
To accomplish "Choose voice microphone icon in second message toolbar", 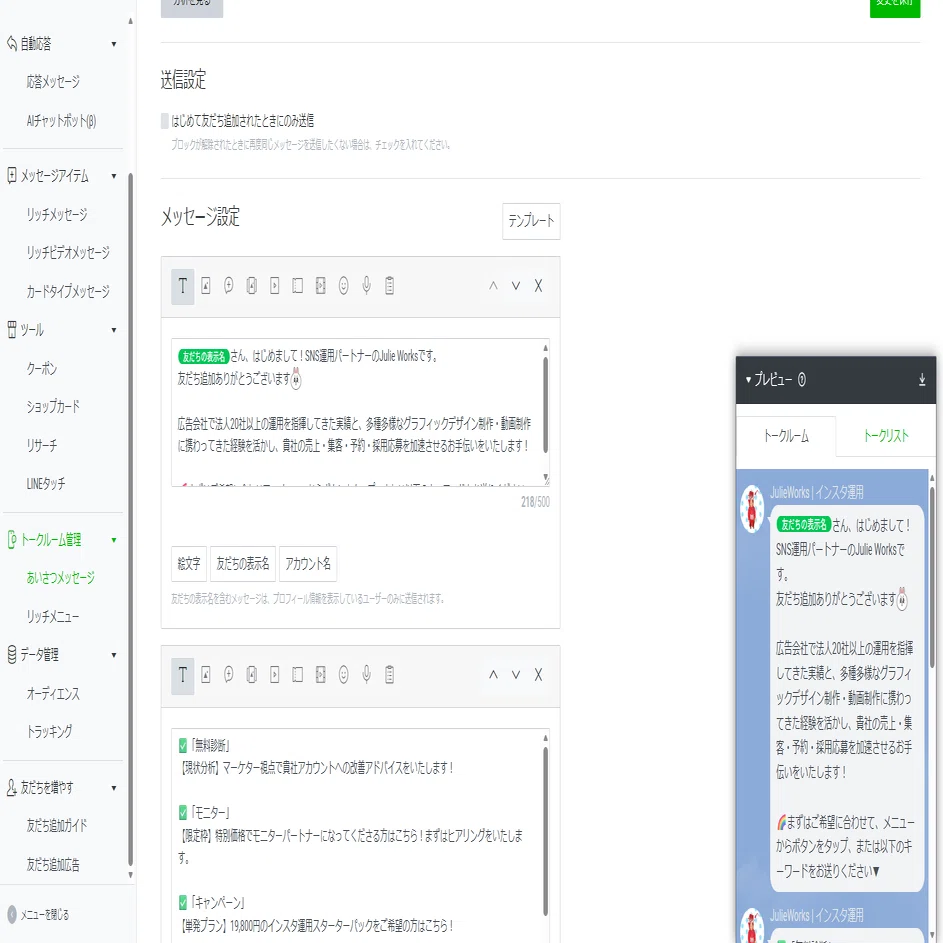I will (366, 675).
